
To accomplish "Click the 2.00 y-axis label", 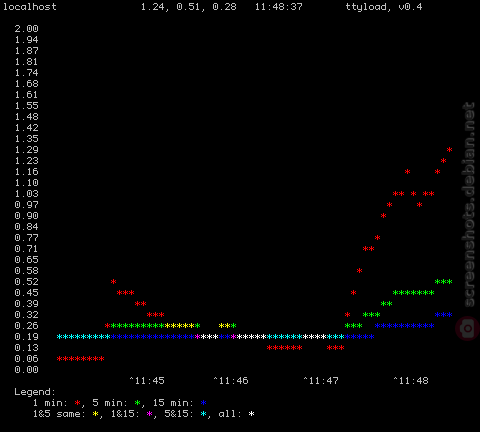I will 27,29.
